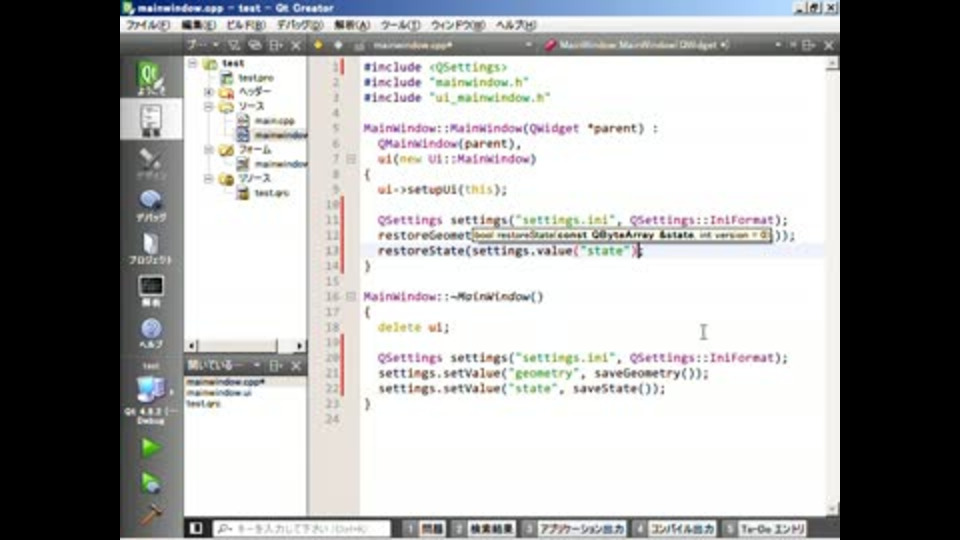Click the locator search input field
960x540 pixels.
[300, 527]
